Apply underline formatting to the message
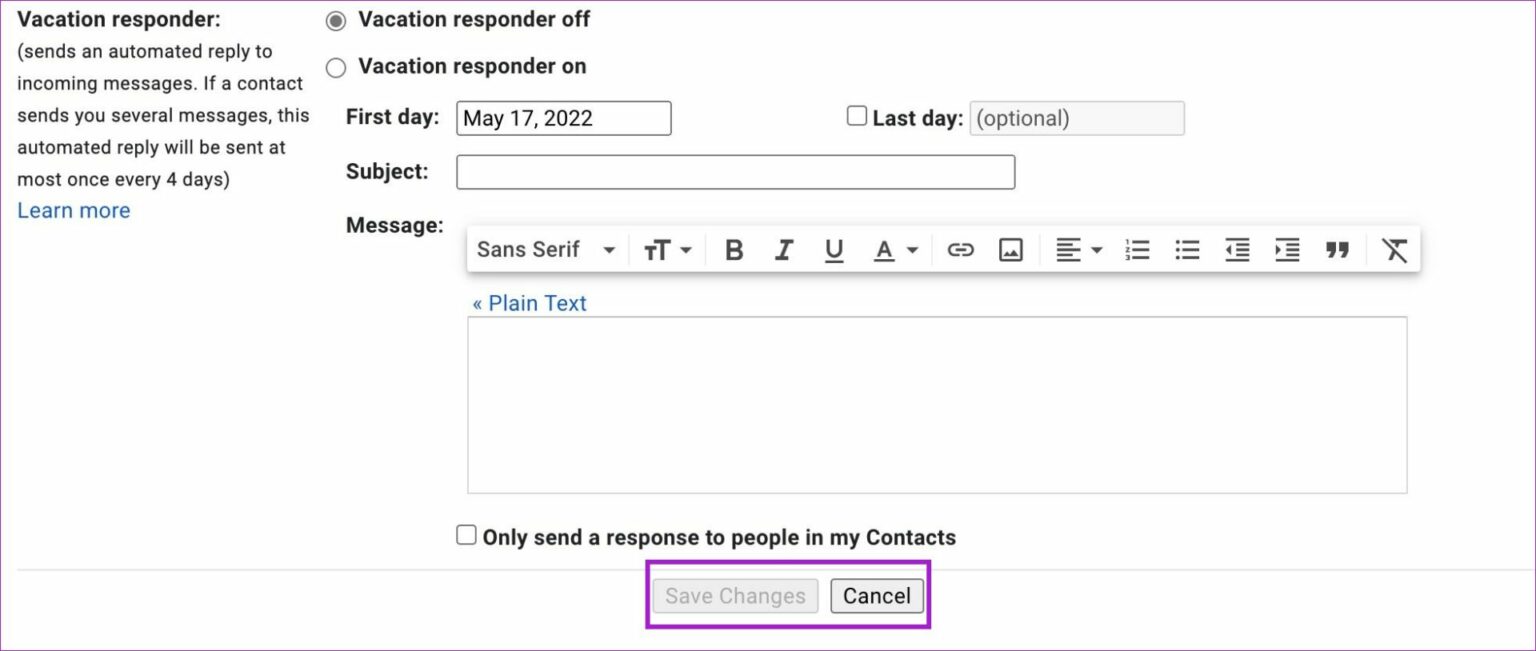1536x651 pixels. [x=834, y=249]
